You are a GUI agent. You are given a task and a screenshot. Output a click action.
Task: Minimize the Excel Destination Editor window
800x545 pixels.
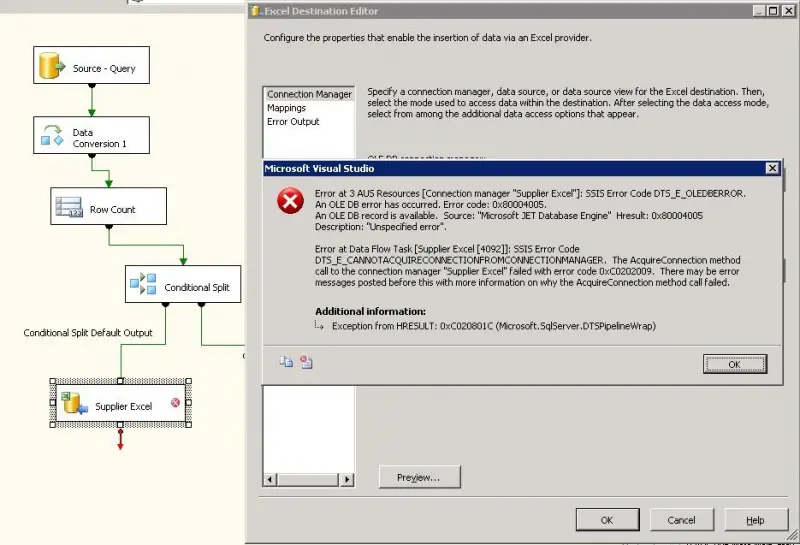(x=760, y=11)
